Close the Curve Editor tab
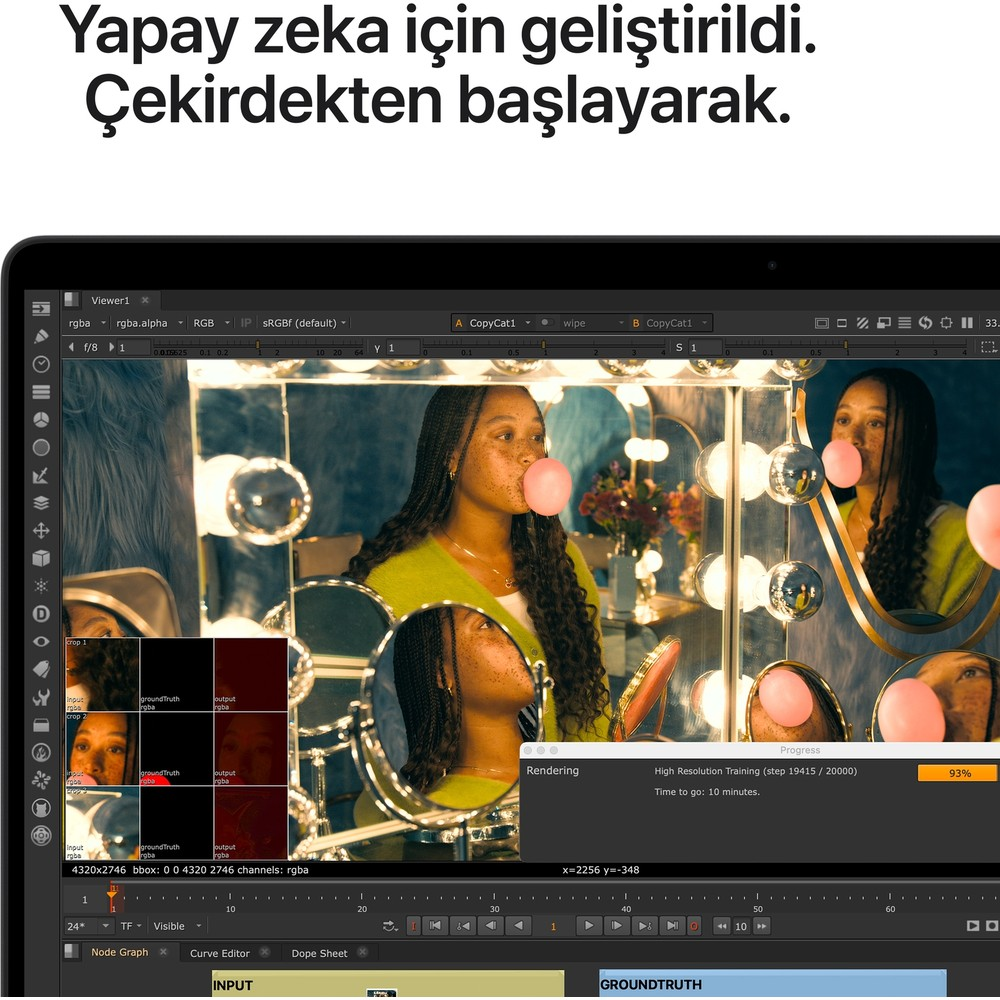This screenshot has height=1000, width=1000. 264,952
